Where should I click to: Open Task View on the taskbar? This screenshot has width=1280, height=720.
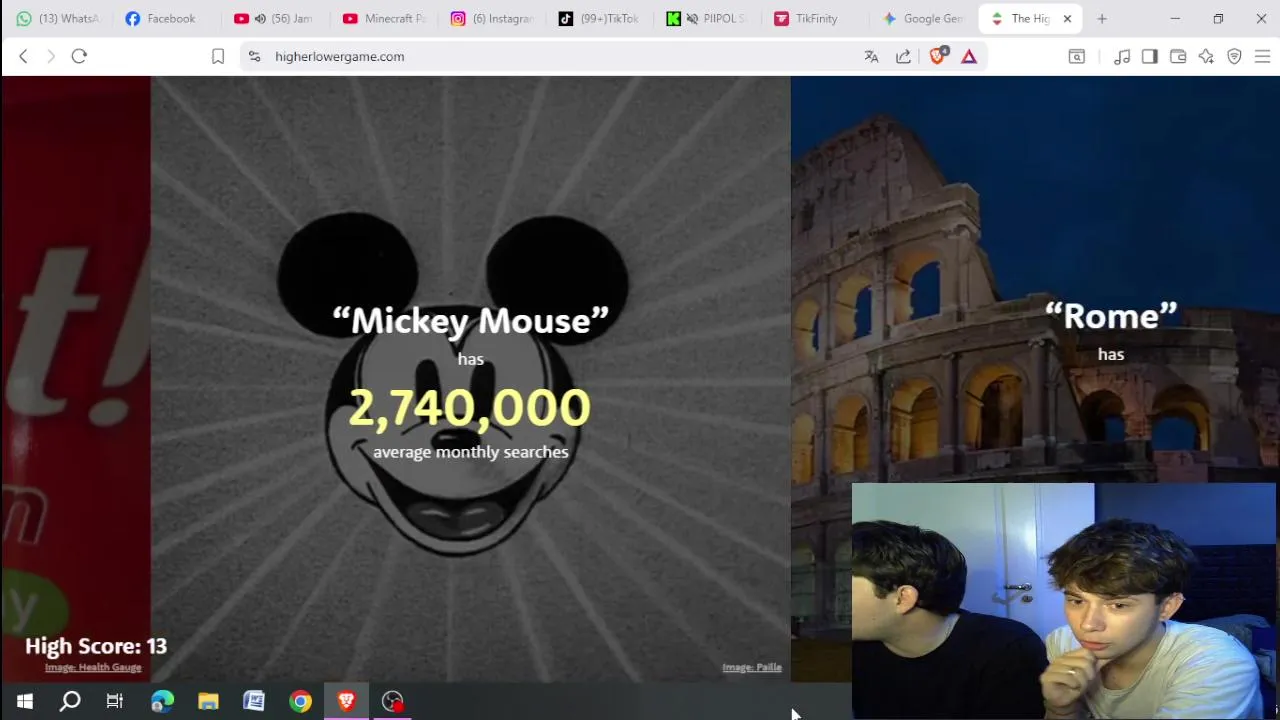[x=115, y=702]
